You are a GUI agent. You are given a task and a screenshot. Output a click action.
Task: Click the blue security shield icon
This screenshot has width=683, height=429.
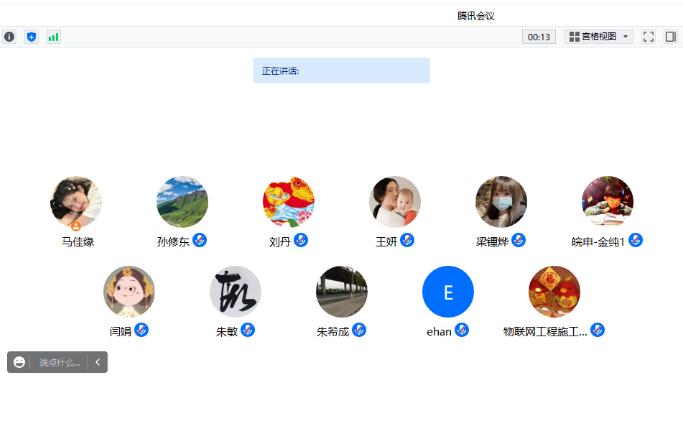click(x=31, y=37)
